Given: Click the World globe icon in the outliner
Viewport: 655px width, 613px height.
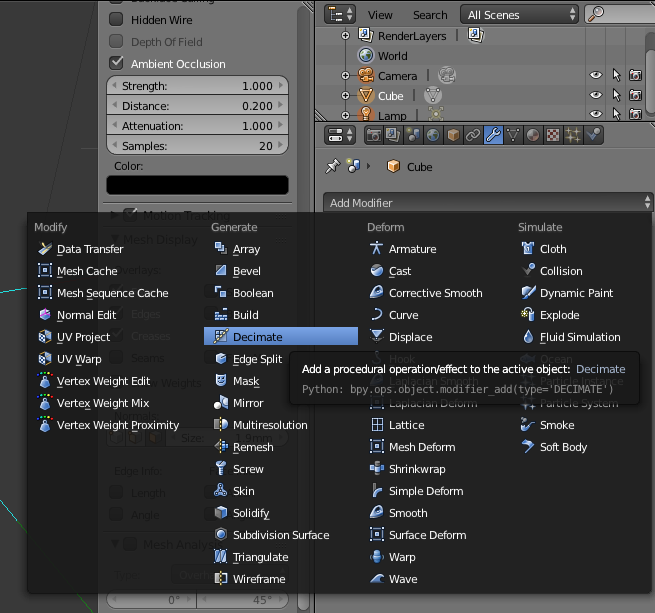Looking at the screenshot, I should click(x=366, y=56).
